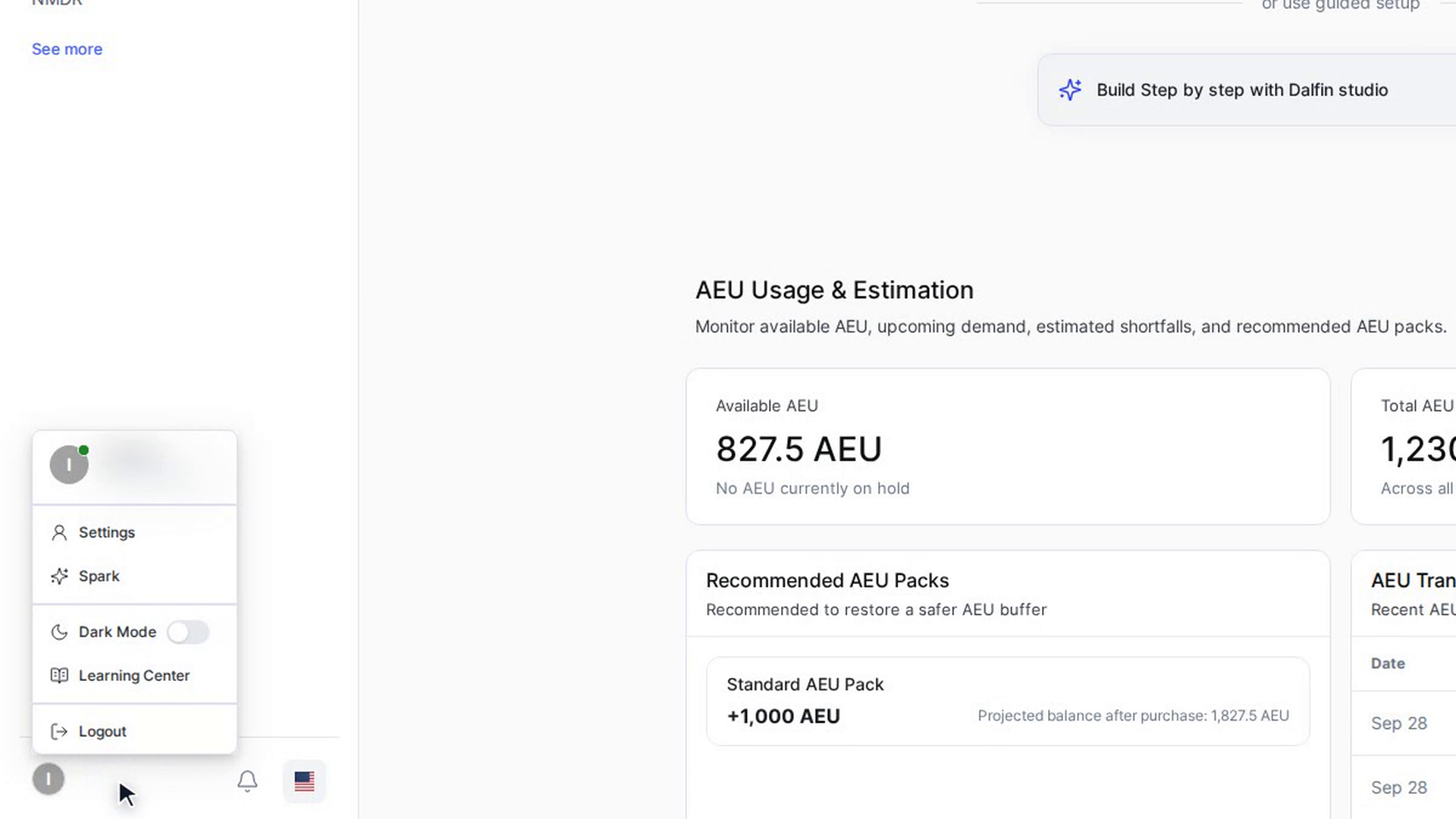Viewport: 1456px width, 819px height.
Task: Click the Settings person icon
Action: (59, 532)
